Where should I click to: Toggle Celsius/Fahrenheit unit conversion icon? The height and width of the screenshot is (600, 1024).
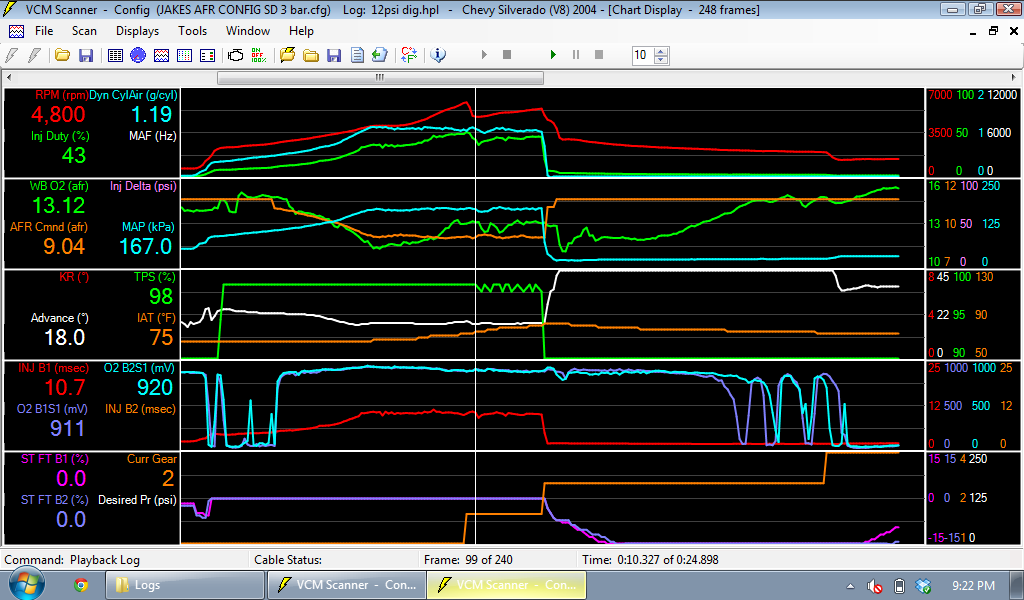coord(407,55)
